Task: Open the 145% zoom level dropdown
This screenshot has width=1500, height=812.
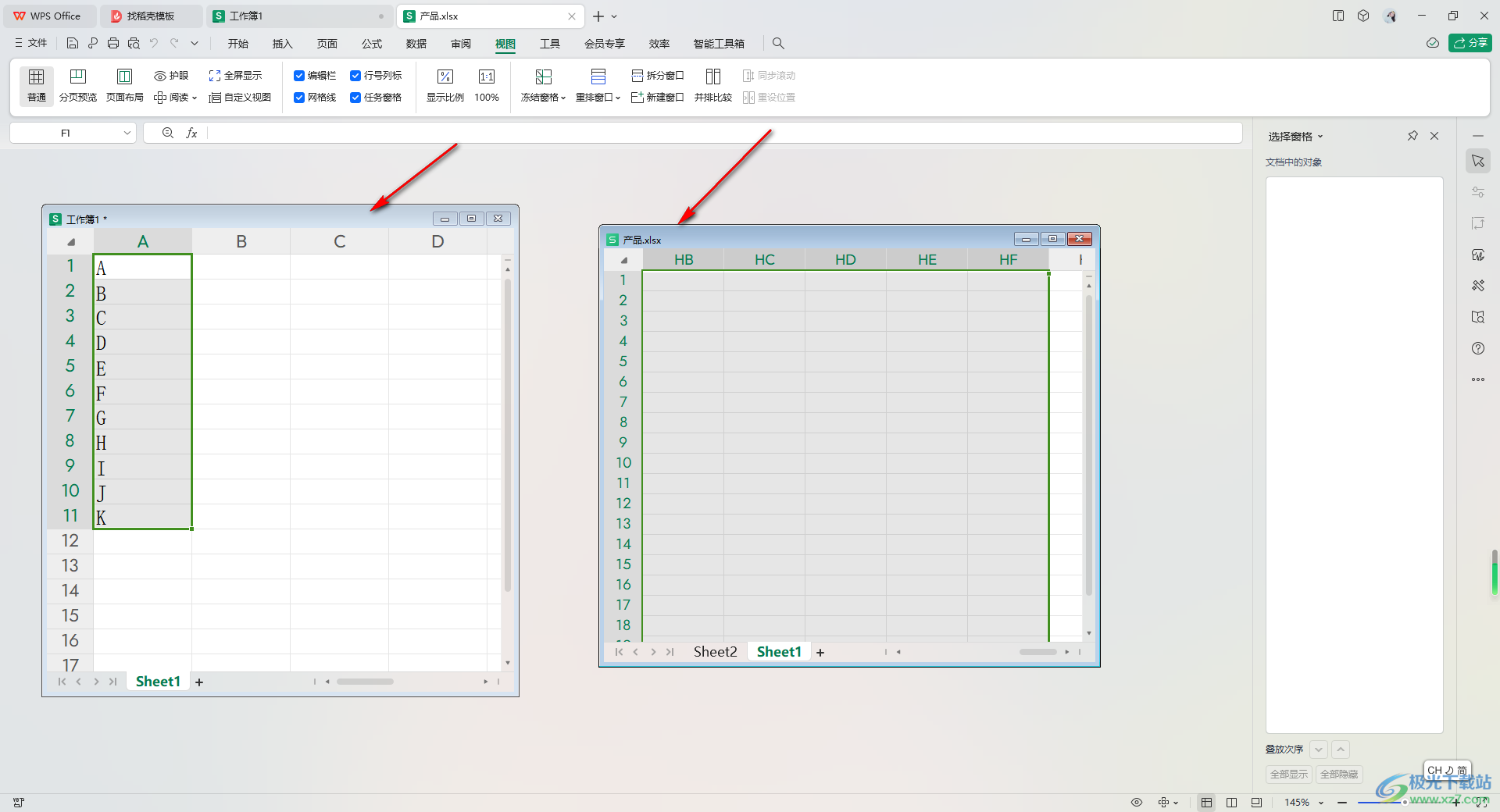Action: (1321, 803)
